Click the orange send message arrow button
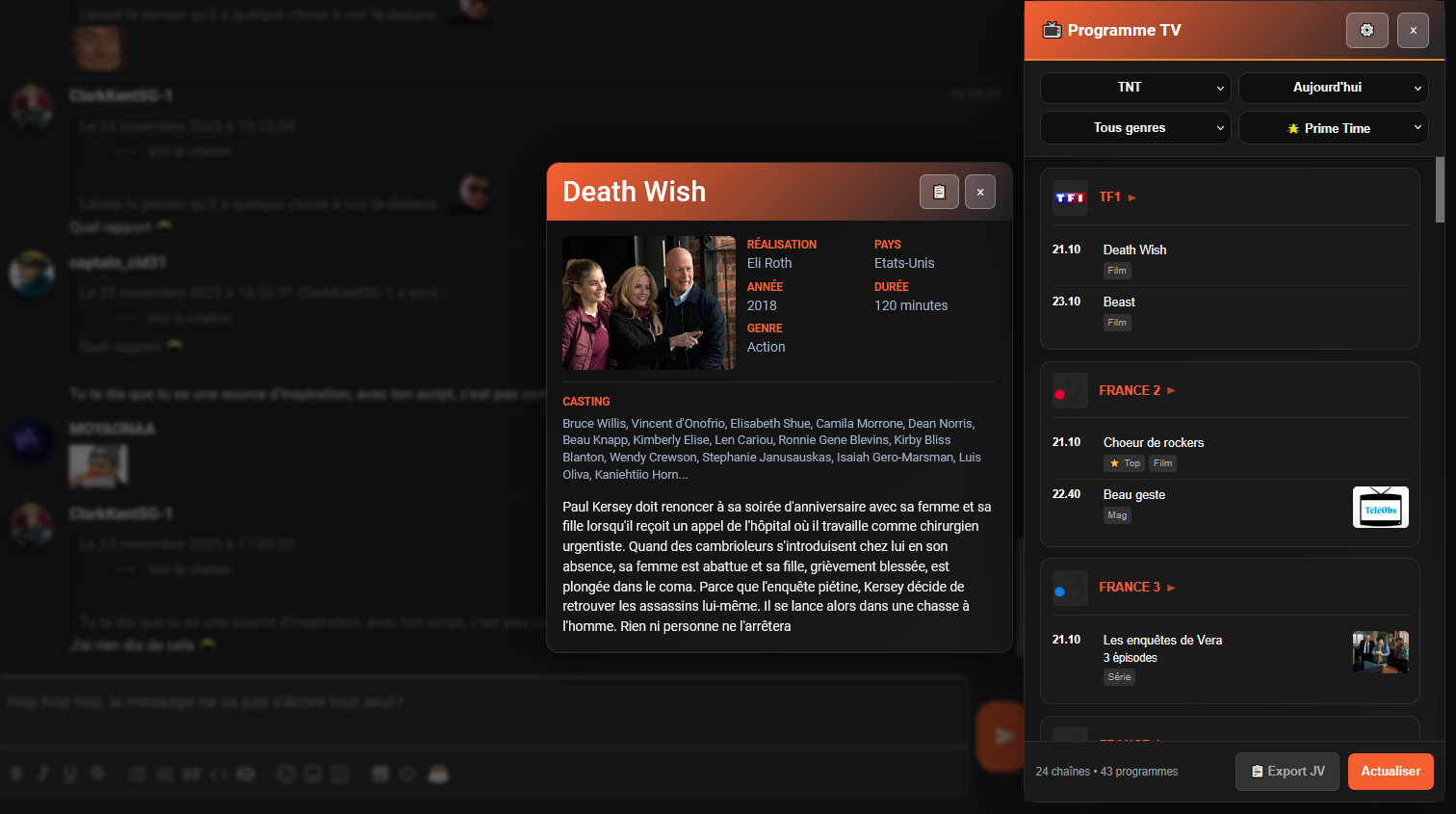Image resolution: width=1456 pixels, height=814 pixels. click(1001, 736)
